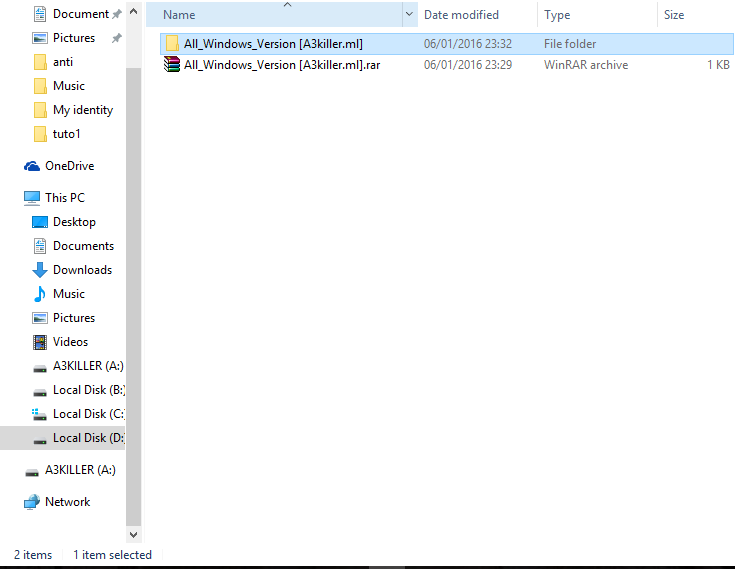
Task: Click the 1 KB size cell
Action: [718, 65]
